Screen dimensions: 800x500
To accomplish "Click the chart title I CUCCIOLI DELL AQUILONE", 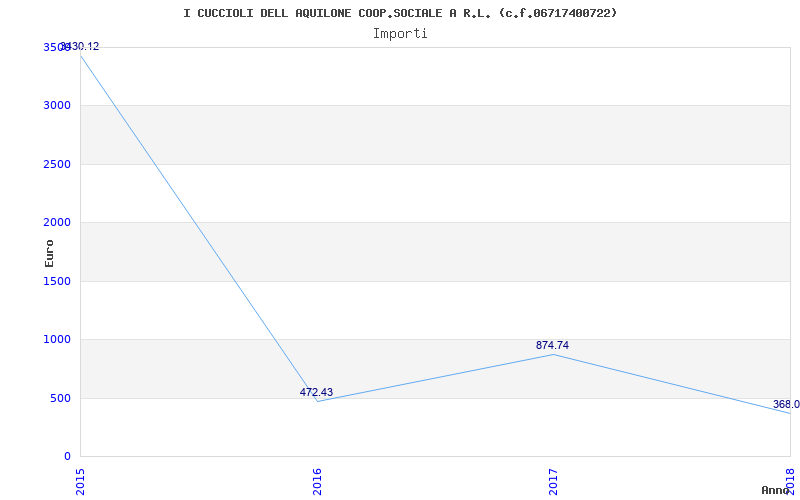I will (x=400, y=13).
